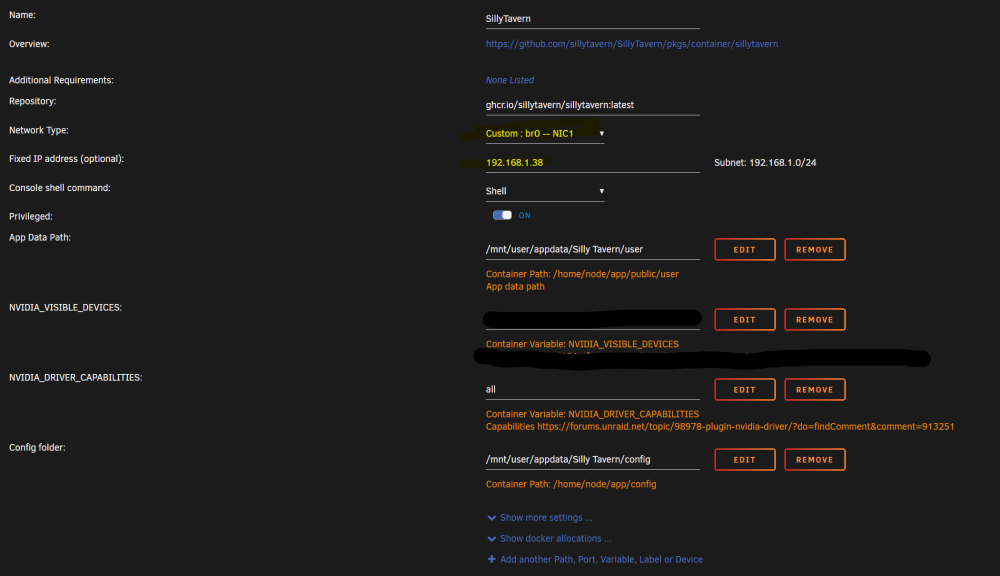This screenshot has height=576, width=1000.
Task: Remove the App Data Path entry
Action: point(814,249)
